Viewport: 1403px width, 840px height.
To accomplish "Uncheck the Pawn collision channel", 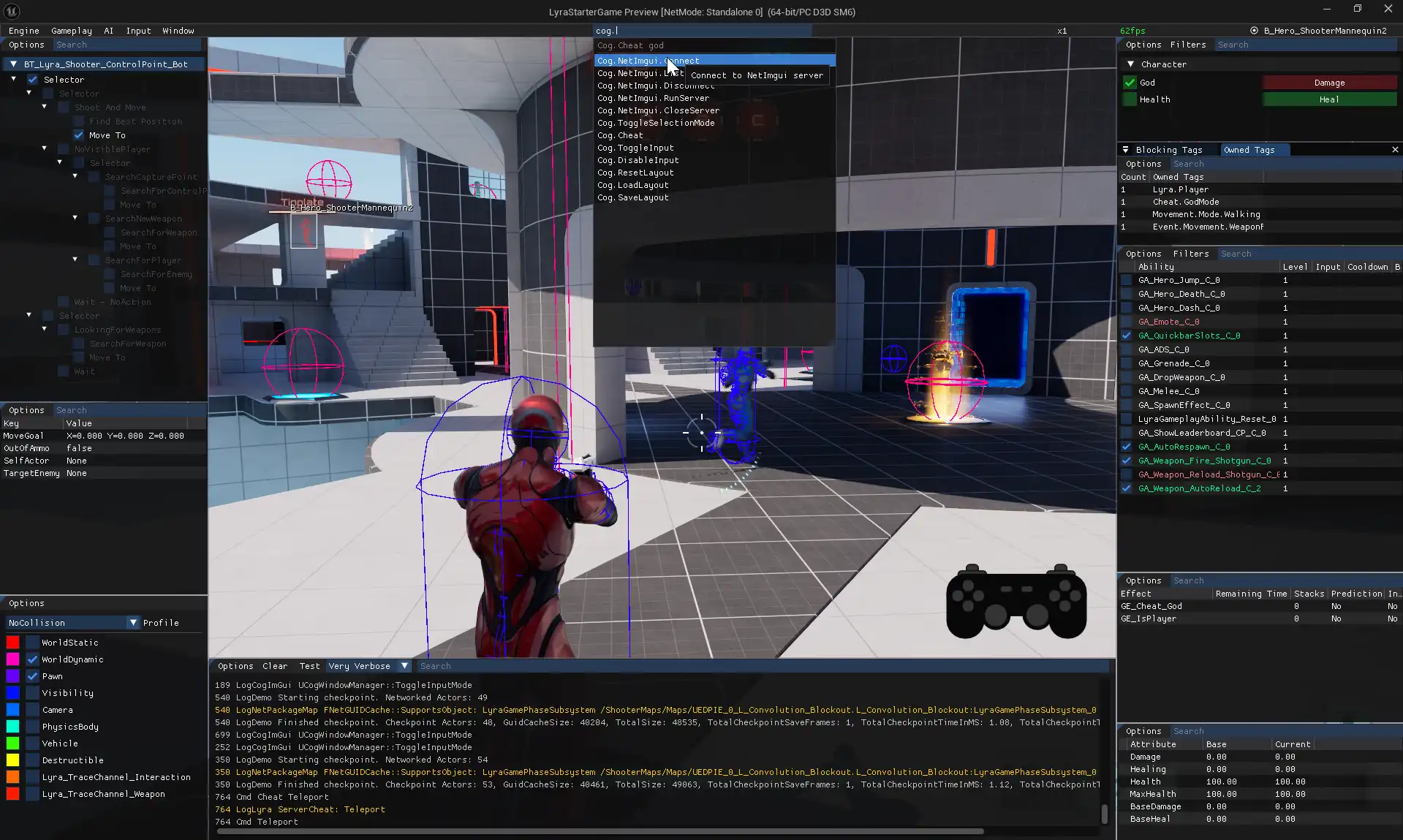I will pyautogui.click(x=32, y=676).
